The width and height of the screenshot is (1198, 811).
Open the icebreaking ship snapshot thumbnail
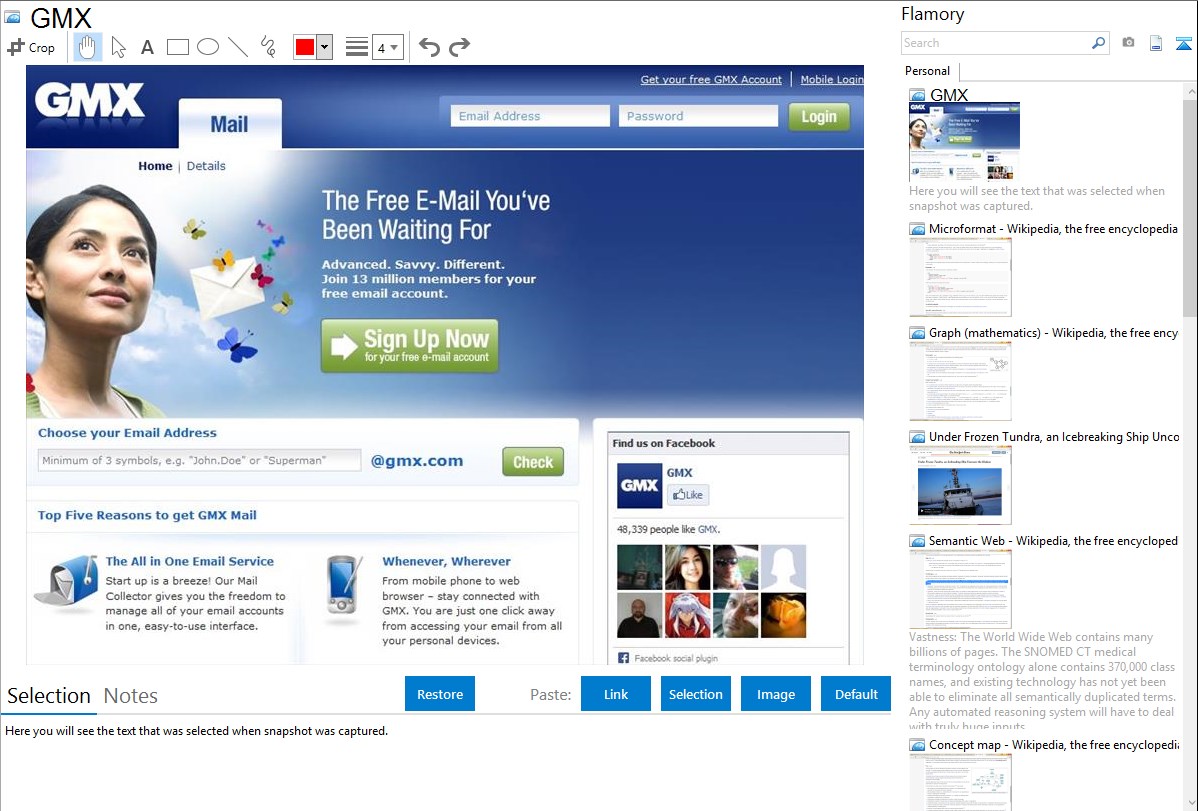click(960, 485)
